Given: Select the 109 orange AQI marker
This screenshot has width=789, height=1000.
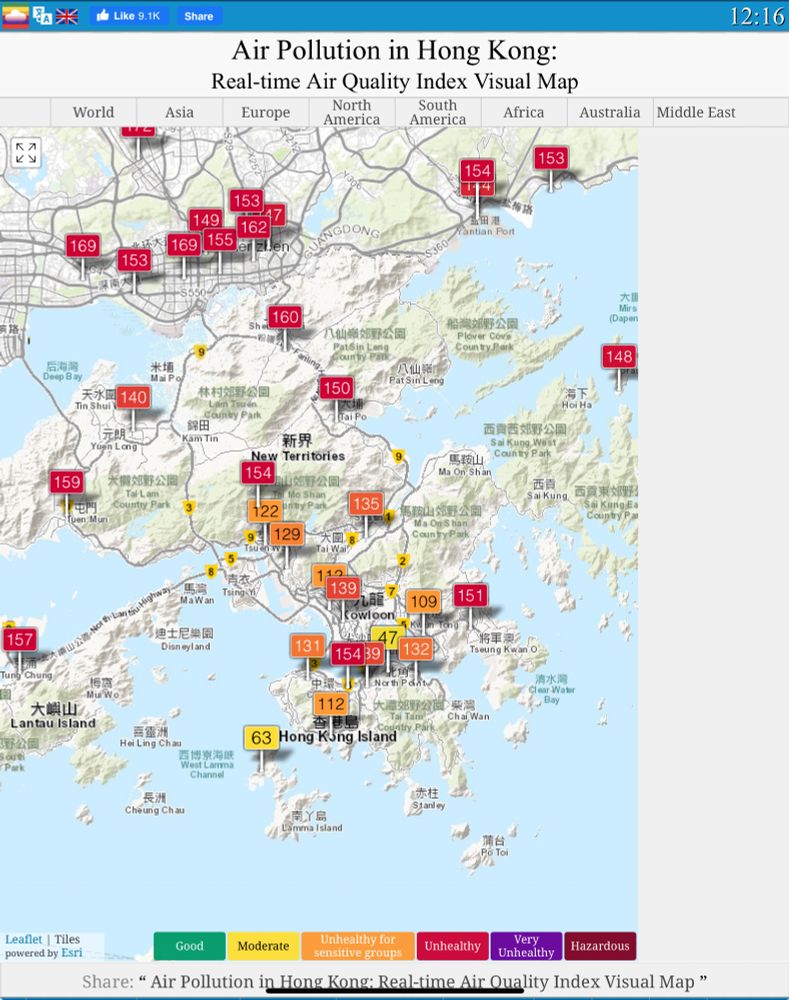Looking at the screenshot, I should (x=424, y=601).
